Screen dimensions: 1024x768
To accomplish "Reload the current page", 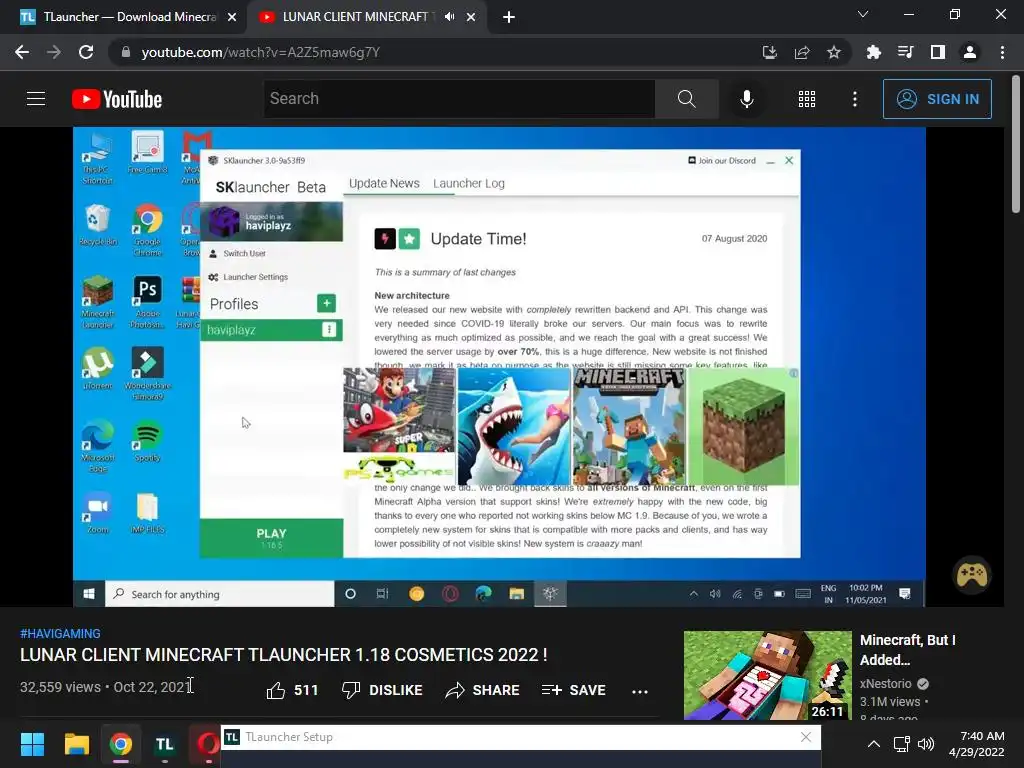I will 86,52.
